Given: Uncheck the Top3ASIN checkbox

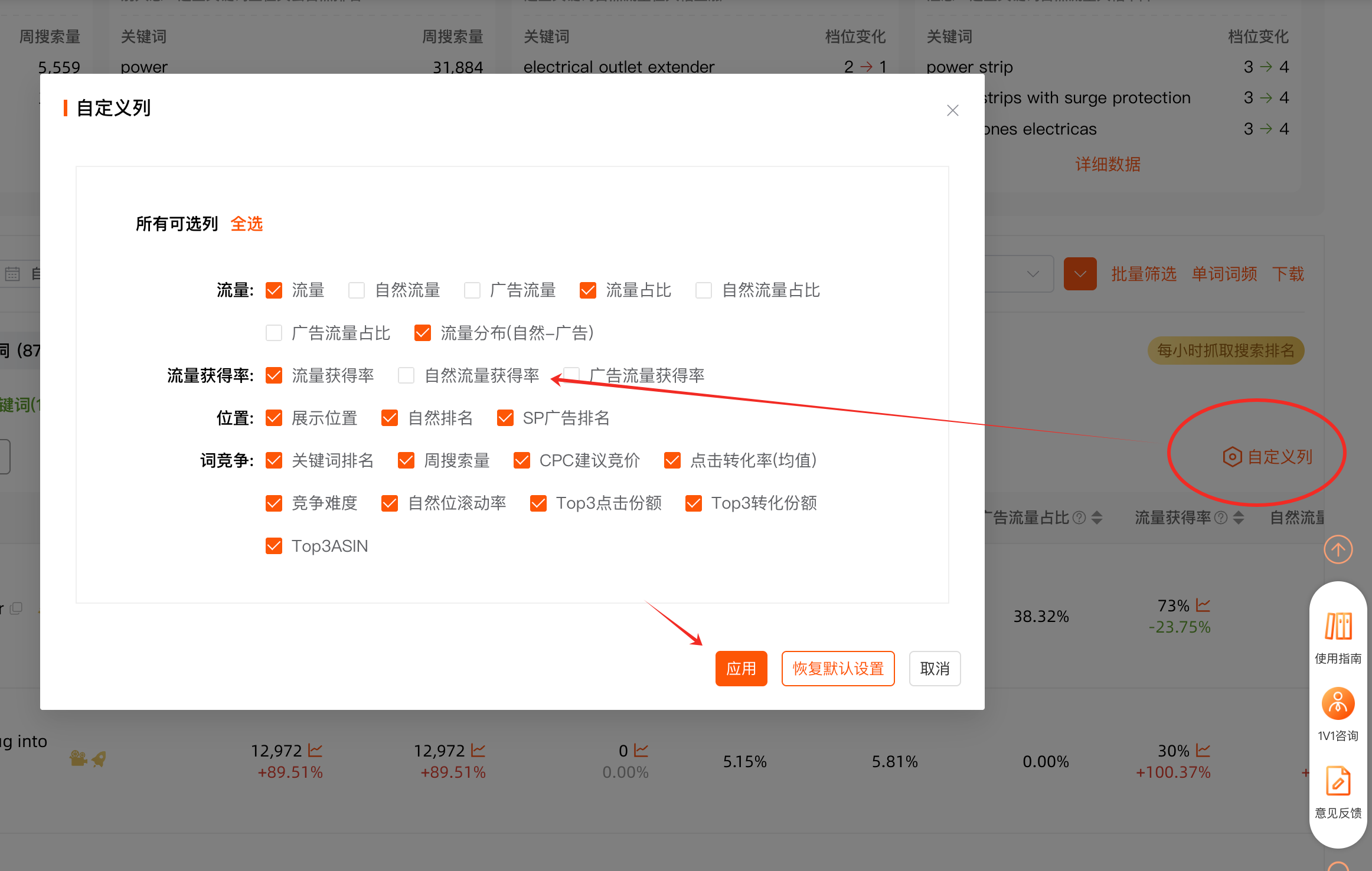Looking at the screenshot, I should pyautogui.click(x=274, y=546).
